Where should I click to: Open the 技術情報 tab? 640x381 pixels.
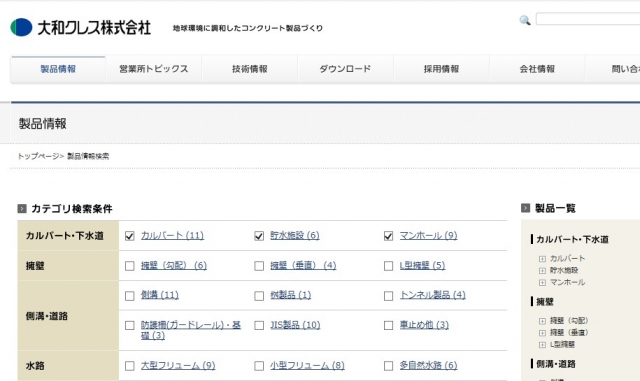(x=250, y=69)
